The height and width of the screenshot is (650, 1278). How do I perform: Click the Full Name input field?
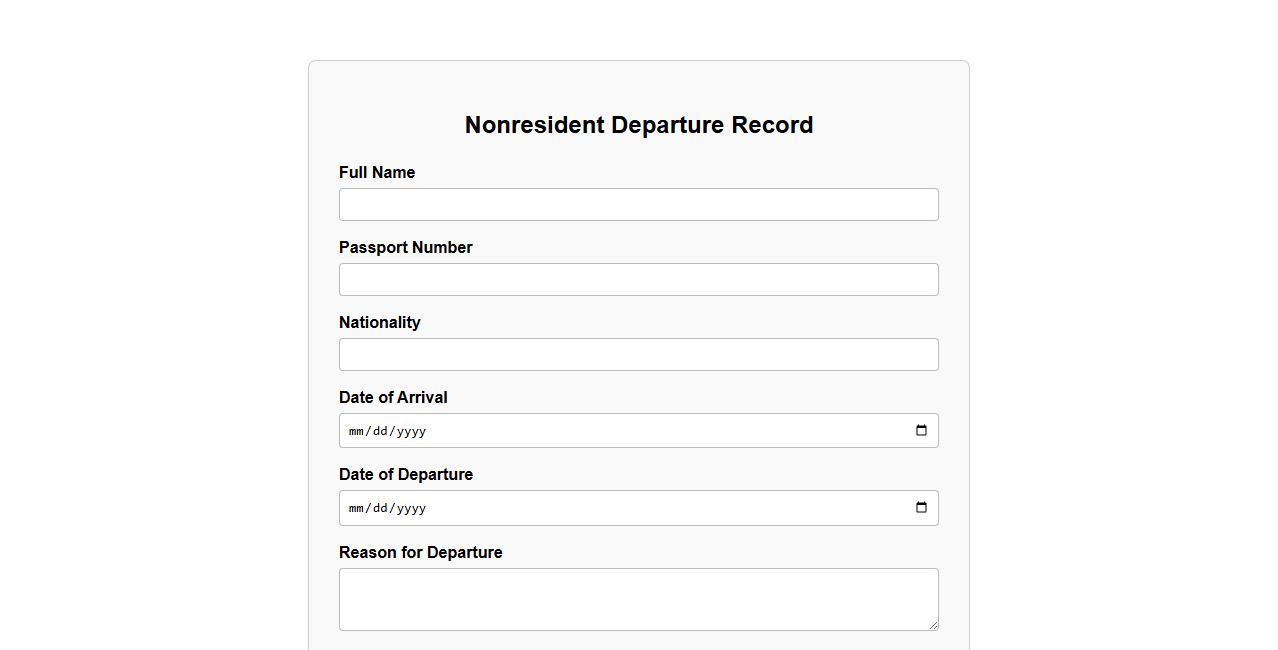(x=638, y=205)
